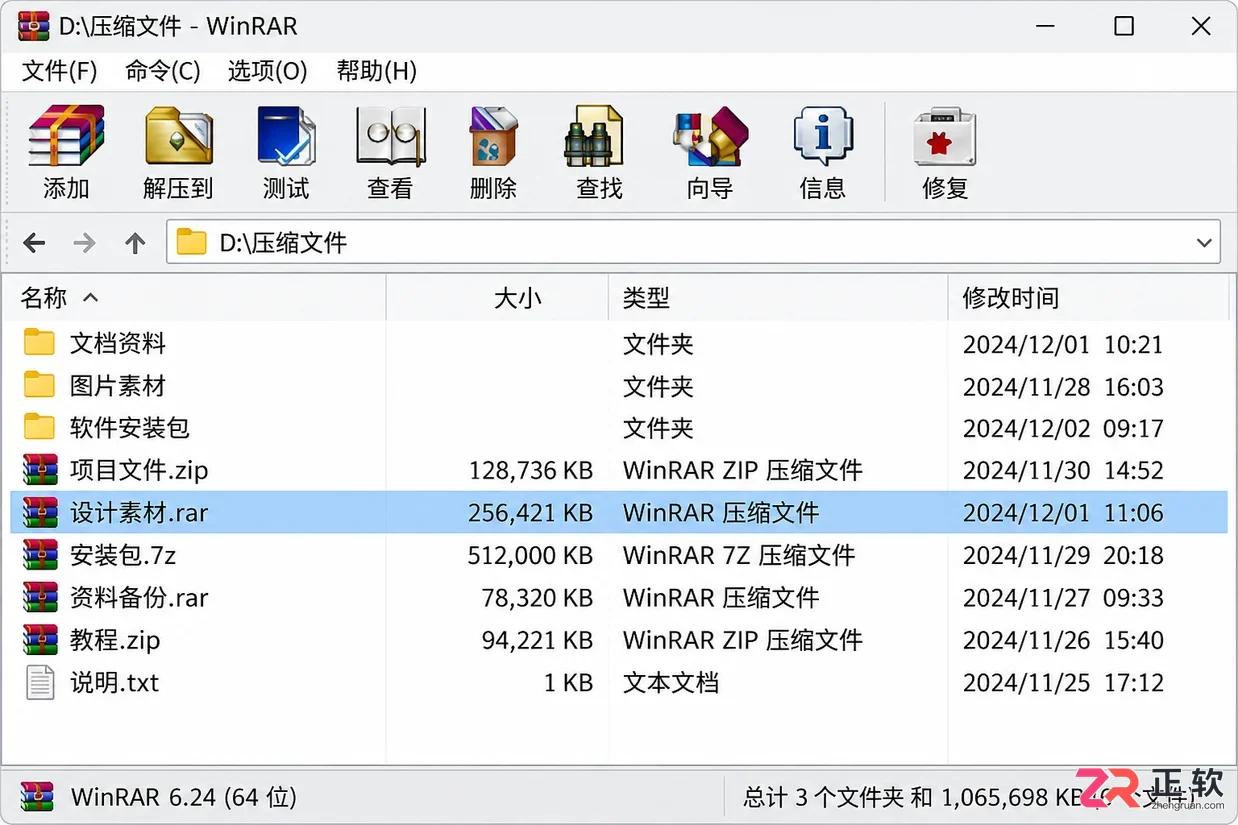This screenshot has height=825, width=1238.
Task: Minimize the WinRAR window
Action: pyautogui.click(x=1047, y=26)
